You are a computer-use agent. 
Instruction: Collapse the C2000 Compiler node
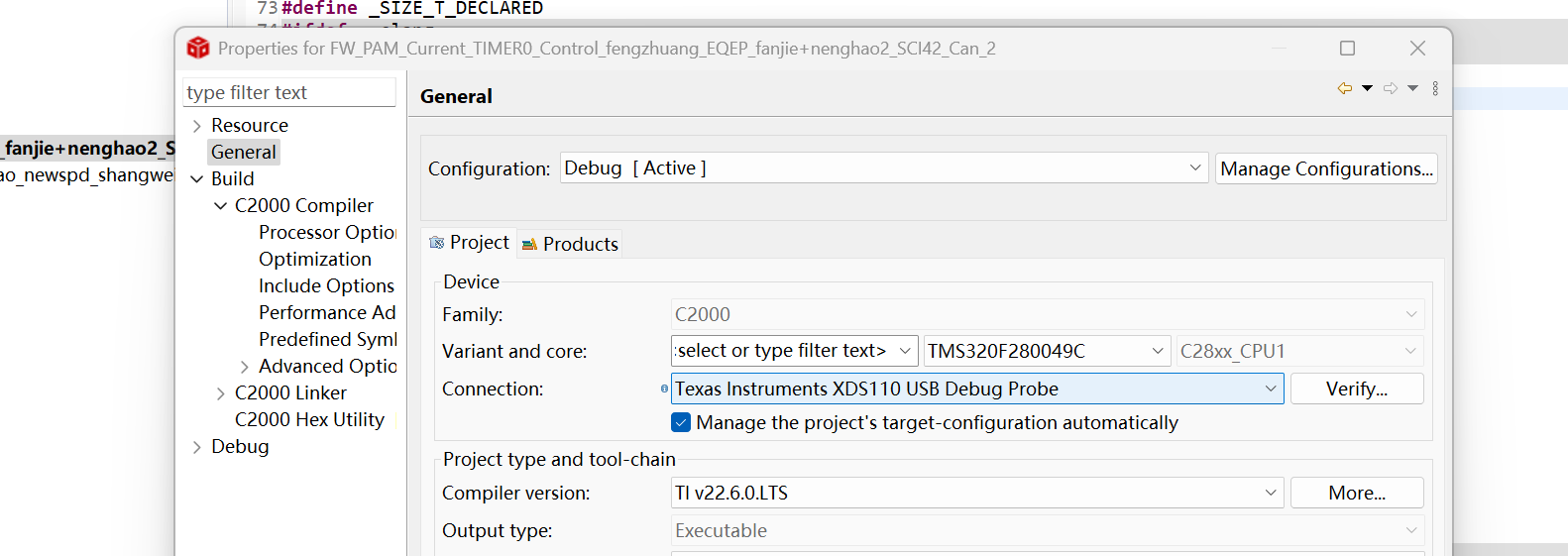tap(220, 206)
